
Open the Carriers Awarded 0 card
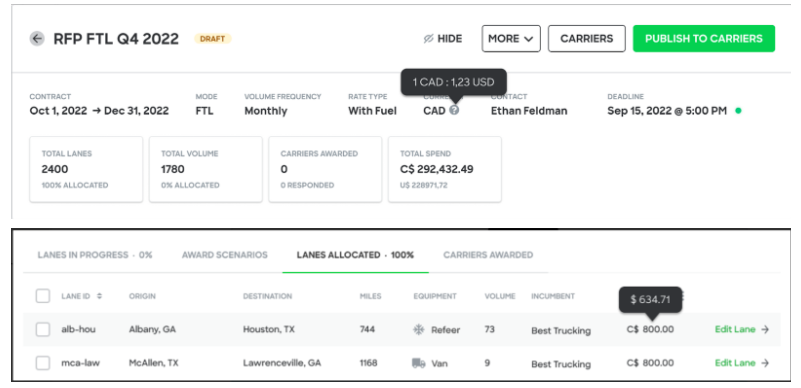tap(325, 169)
